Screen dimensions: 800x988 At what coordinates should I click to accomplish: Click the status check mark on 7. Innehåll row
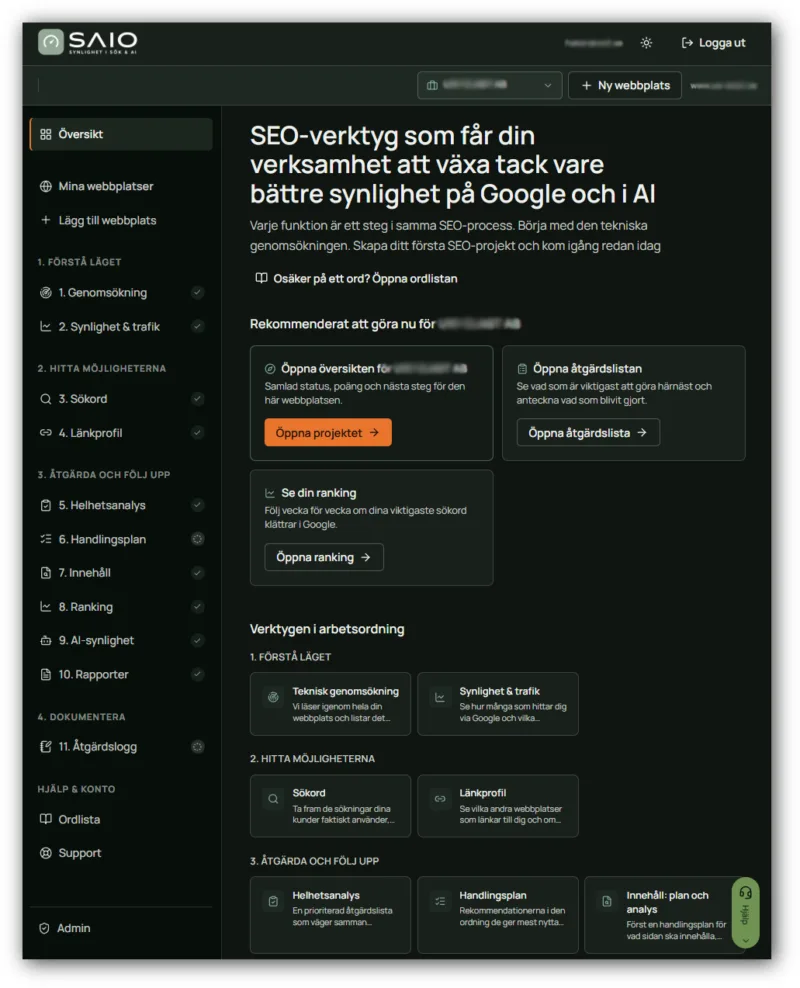point(197,573)
